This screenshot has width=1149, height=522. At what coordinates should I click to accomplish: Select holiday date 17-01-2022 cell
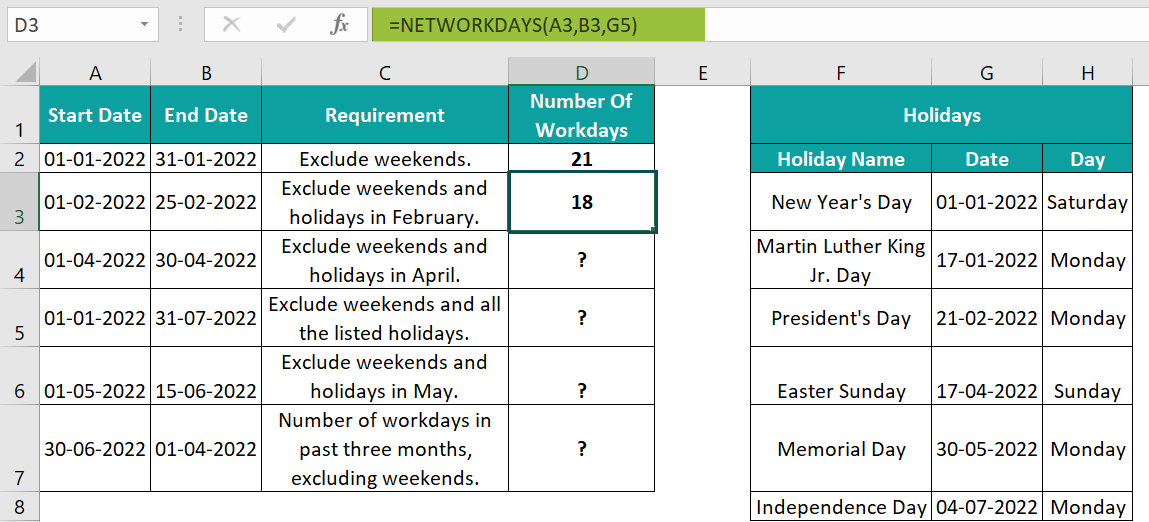coord(987,260)
